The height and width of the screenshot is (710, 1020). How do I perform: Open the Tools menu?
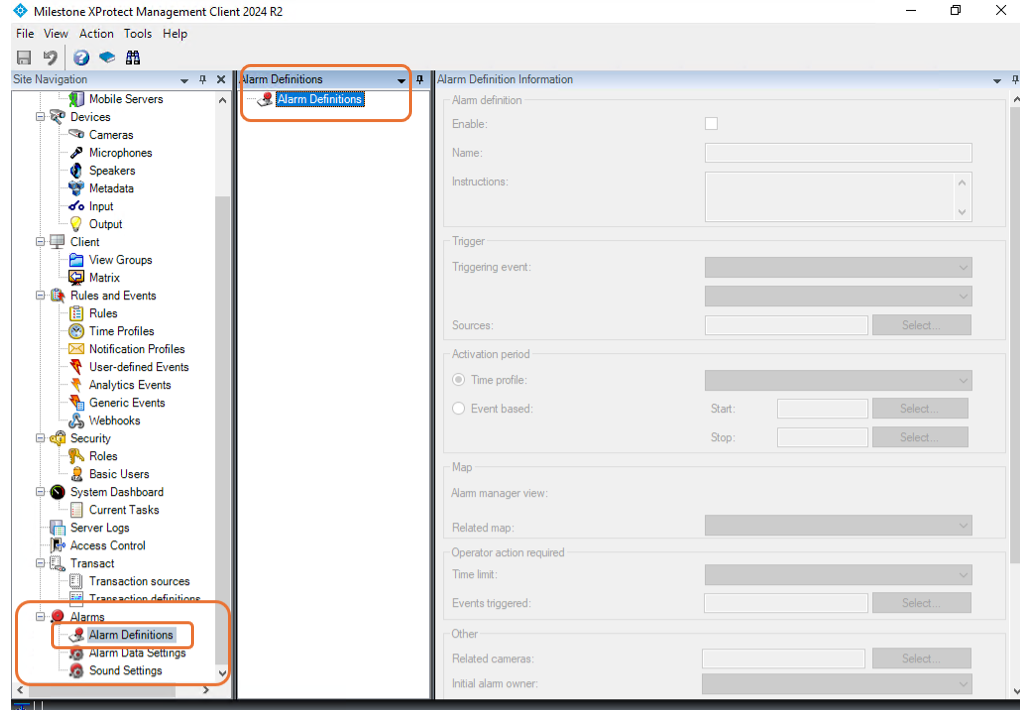click(138, 34)
